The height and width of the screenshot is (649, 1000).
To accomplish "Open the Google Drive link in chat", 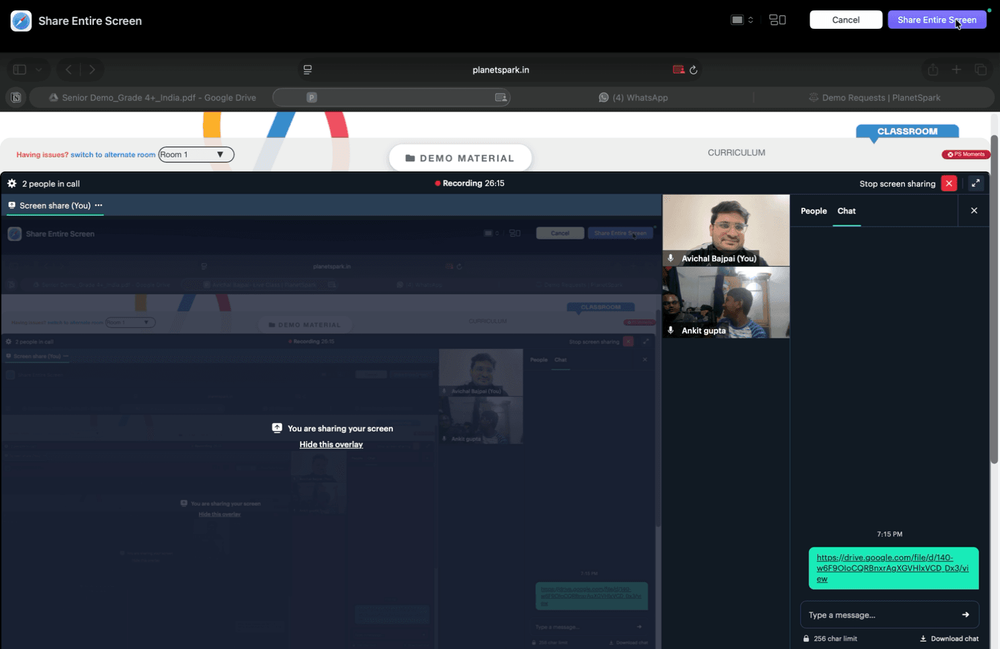I will [x=892, y=568].
